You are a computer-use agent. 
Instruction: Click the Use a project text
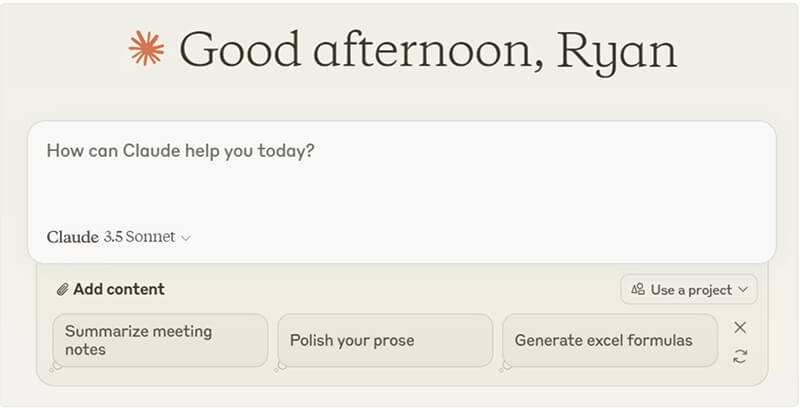690,290
